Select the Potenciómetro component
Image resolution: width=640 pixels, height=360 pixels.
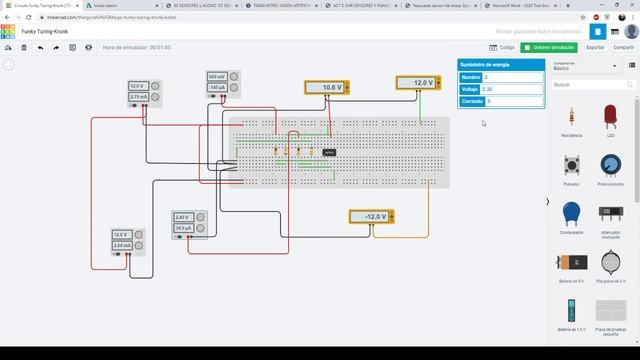click(611, 170)
